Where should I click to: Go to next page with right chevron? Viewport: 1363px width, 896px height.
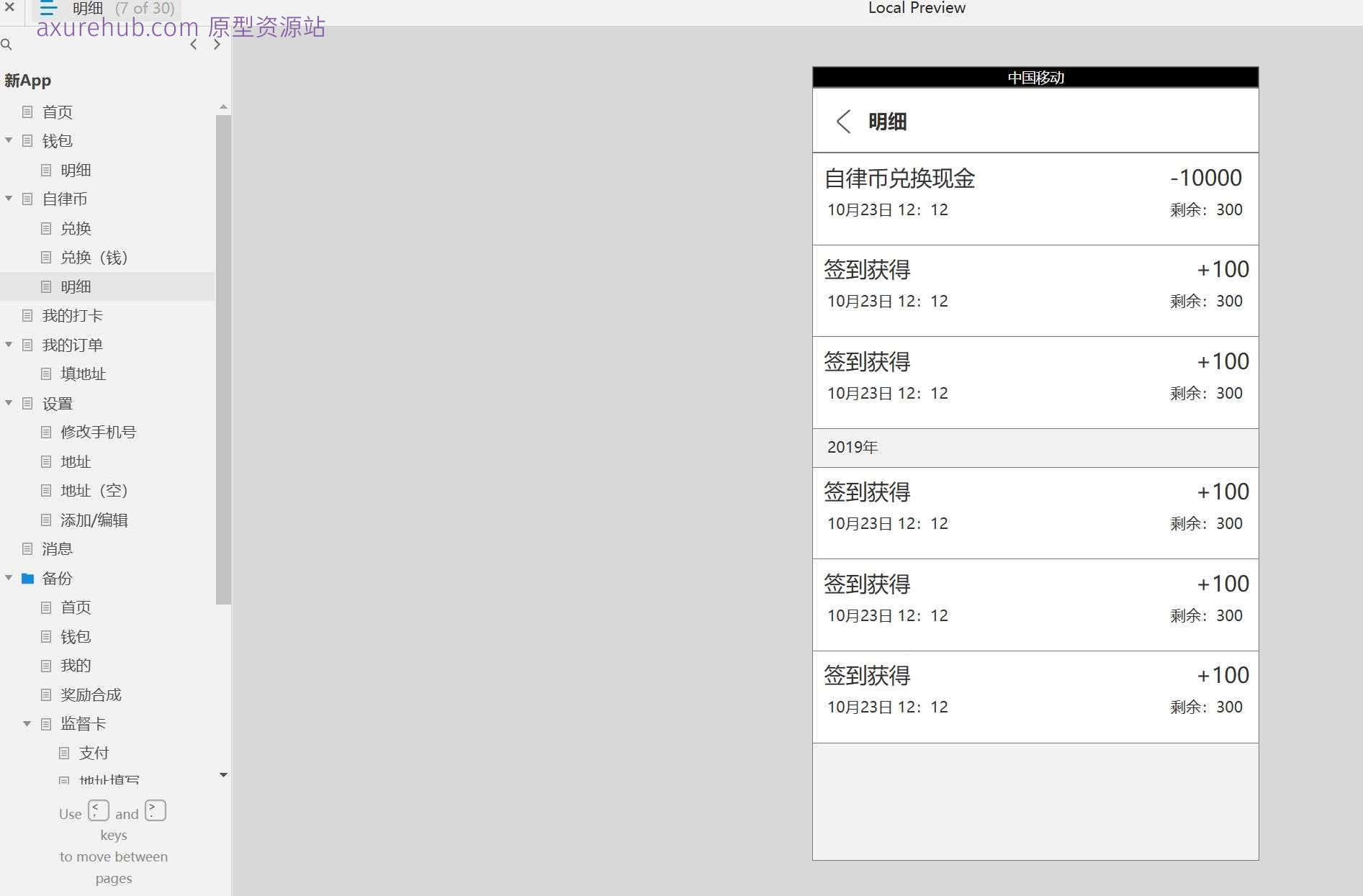click(217, 45)
